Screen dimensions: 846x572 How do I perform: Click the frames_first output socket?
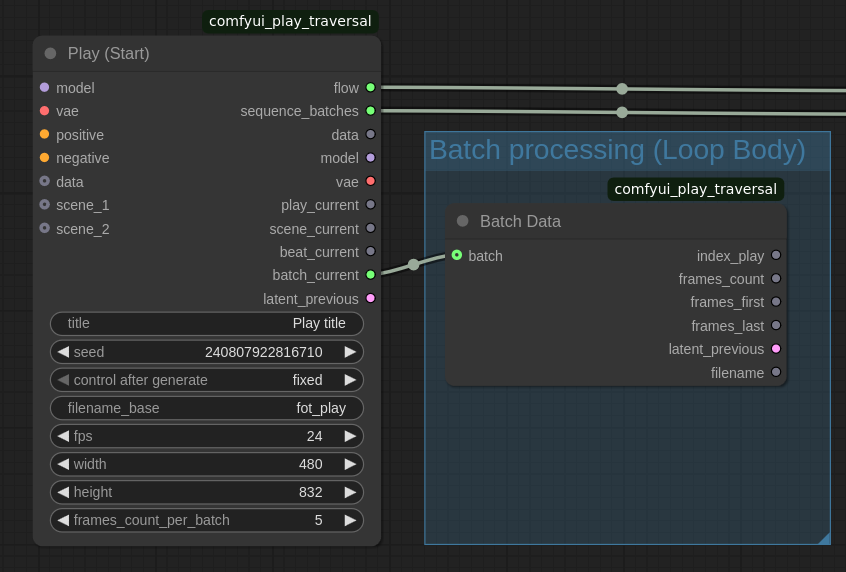(x=776, y=302)
